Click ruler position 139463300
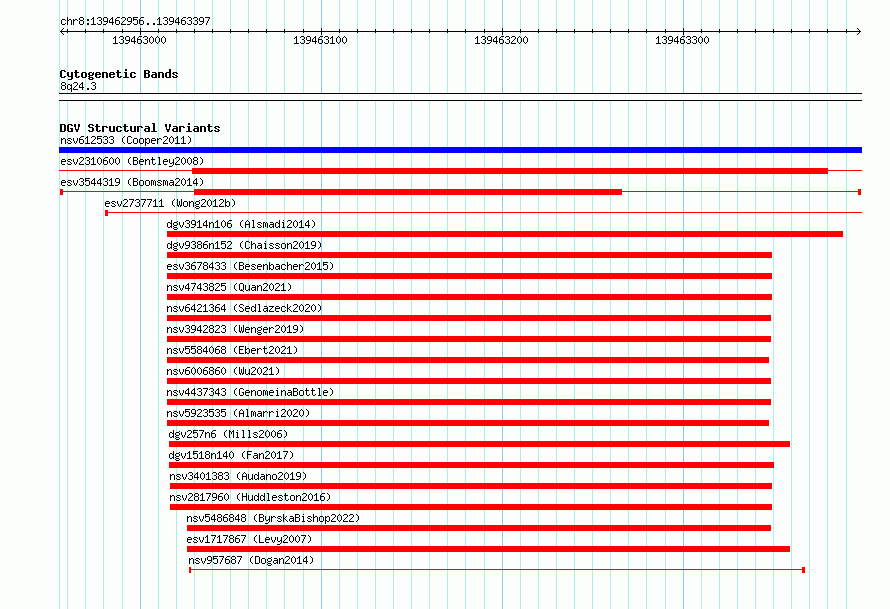Image resolution: width=890 pixels, height=609 pixels. click(682, 40)
